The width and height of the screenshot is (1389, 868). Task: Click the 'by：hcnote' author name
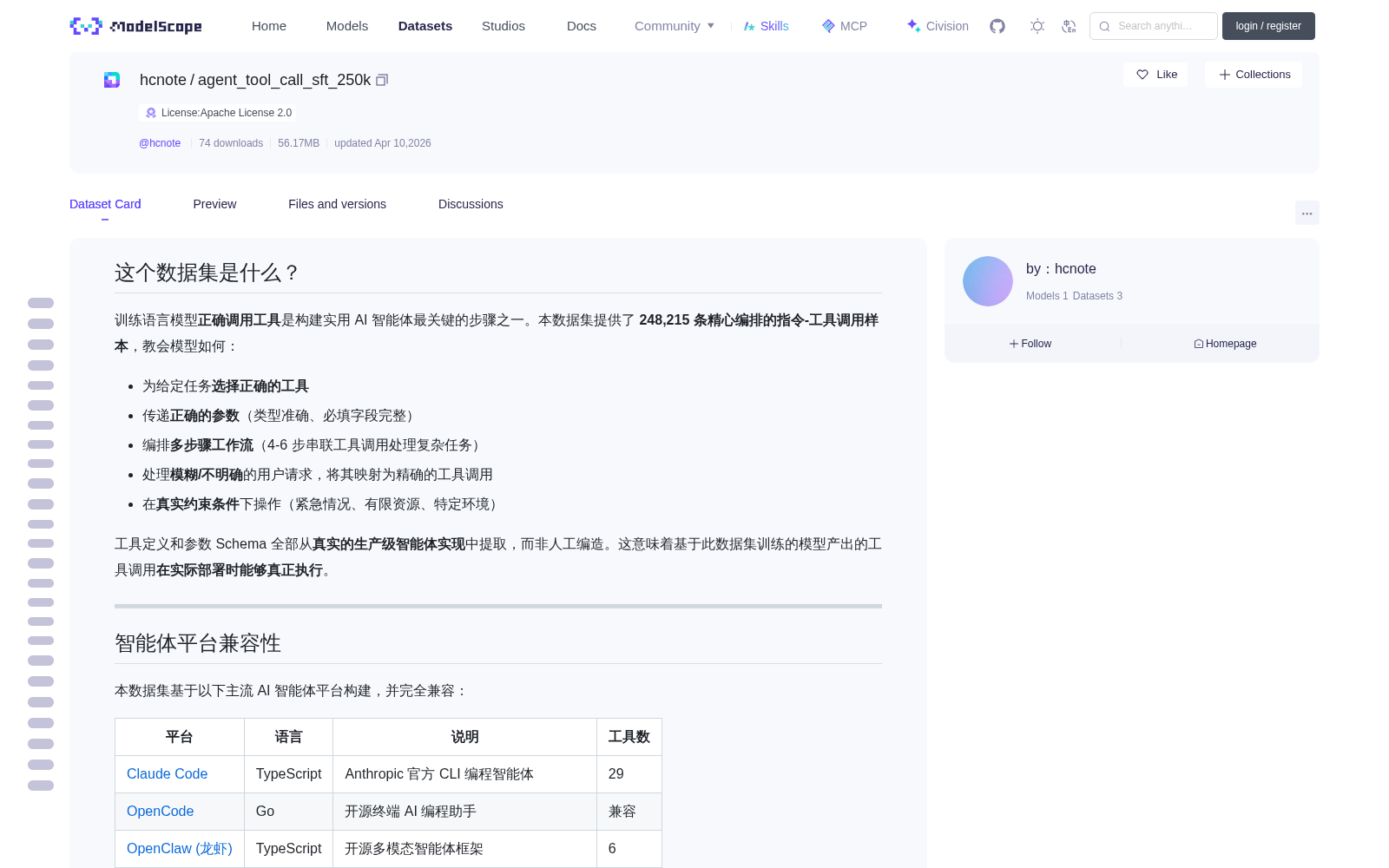click(x=1061, y=269)
